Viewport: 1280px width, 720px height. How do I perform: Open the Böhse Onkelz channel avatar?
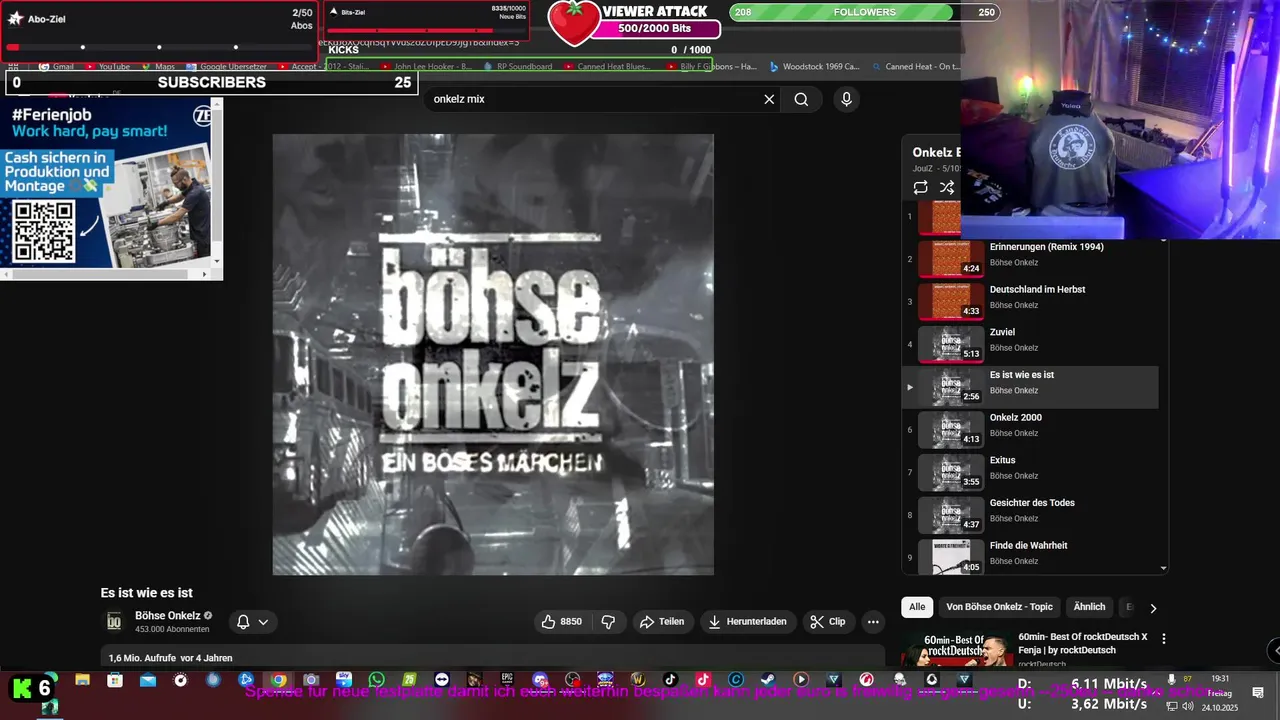114,621
